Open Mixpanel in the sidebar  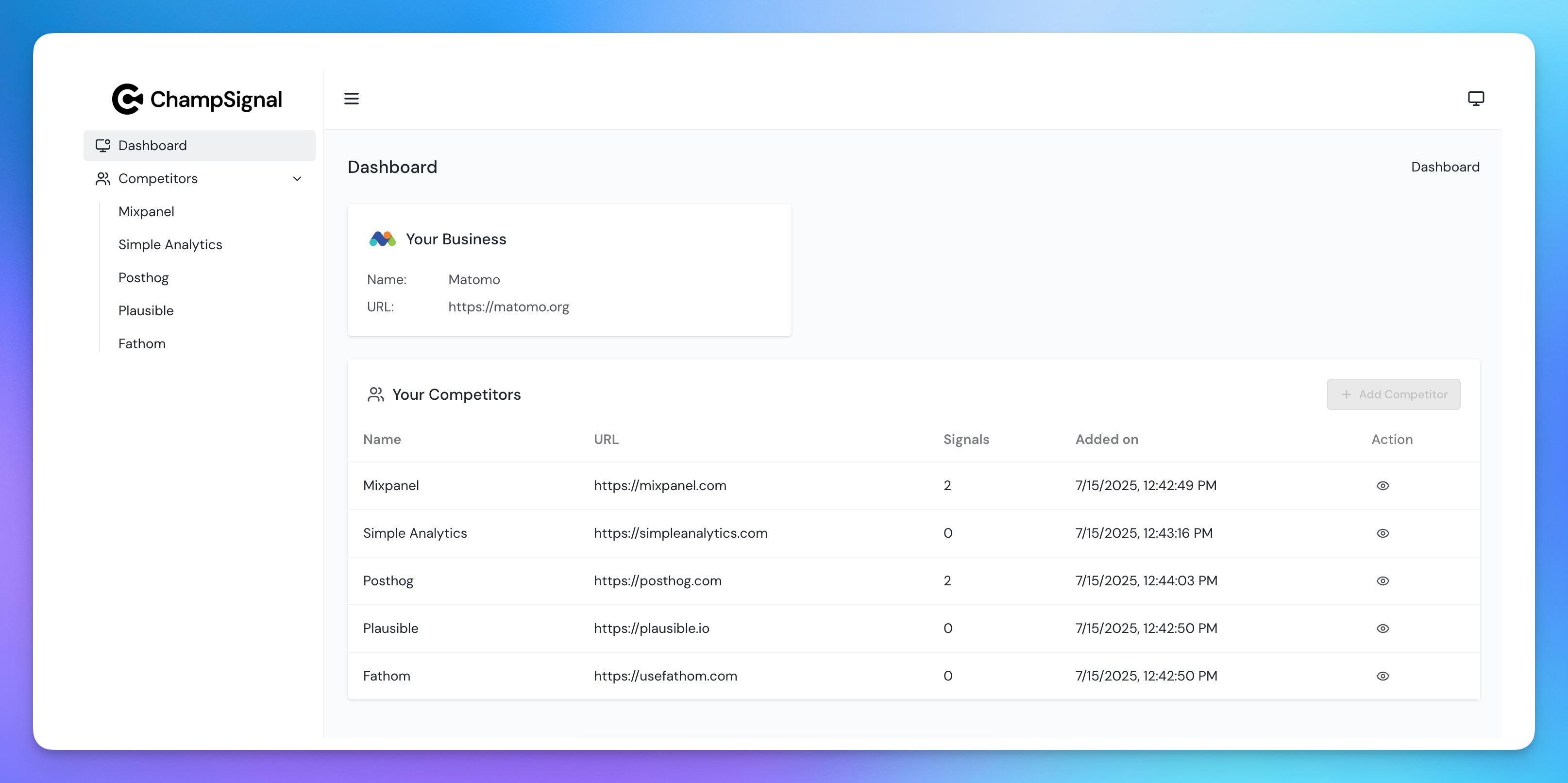tap(146, 211)
